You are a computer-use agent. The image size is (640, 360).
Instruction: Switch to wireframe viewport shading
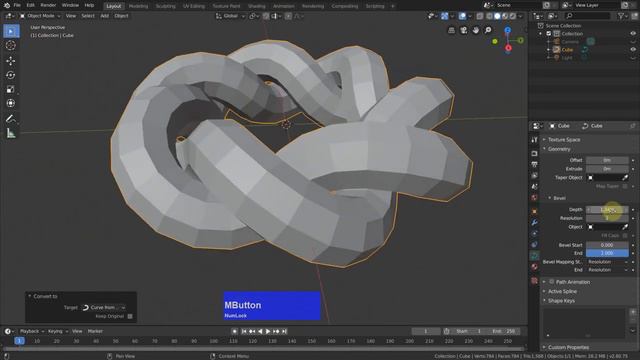[x=489, y=16]
